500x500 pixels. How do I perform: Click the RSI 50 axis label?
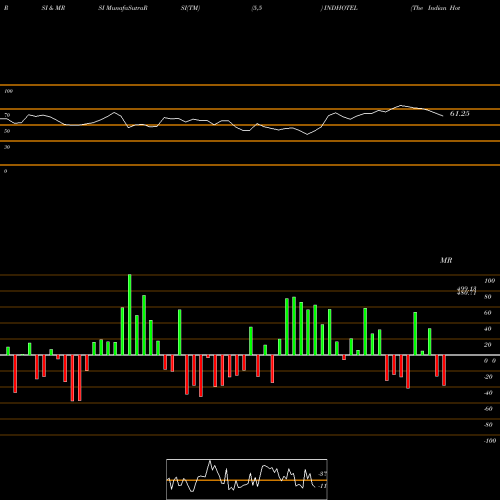click(7, 131)
